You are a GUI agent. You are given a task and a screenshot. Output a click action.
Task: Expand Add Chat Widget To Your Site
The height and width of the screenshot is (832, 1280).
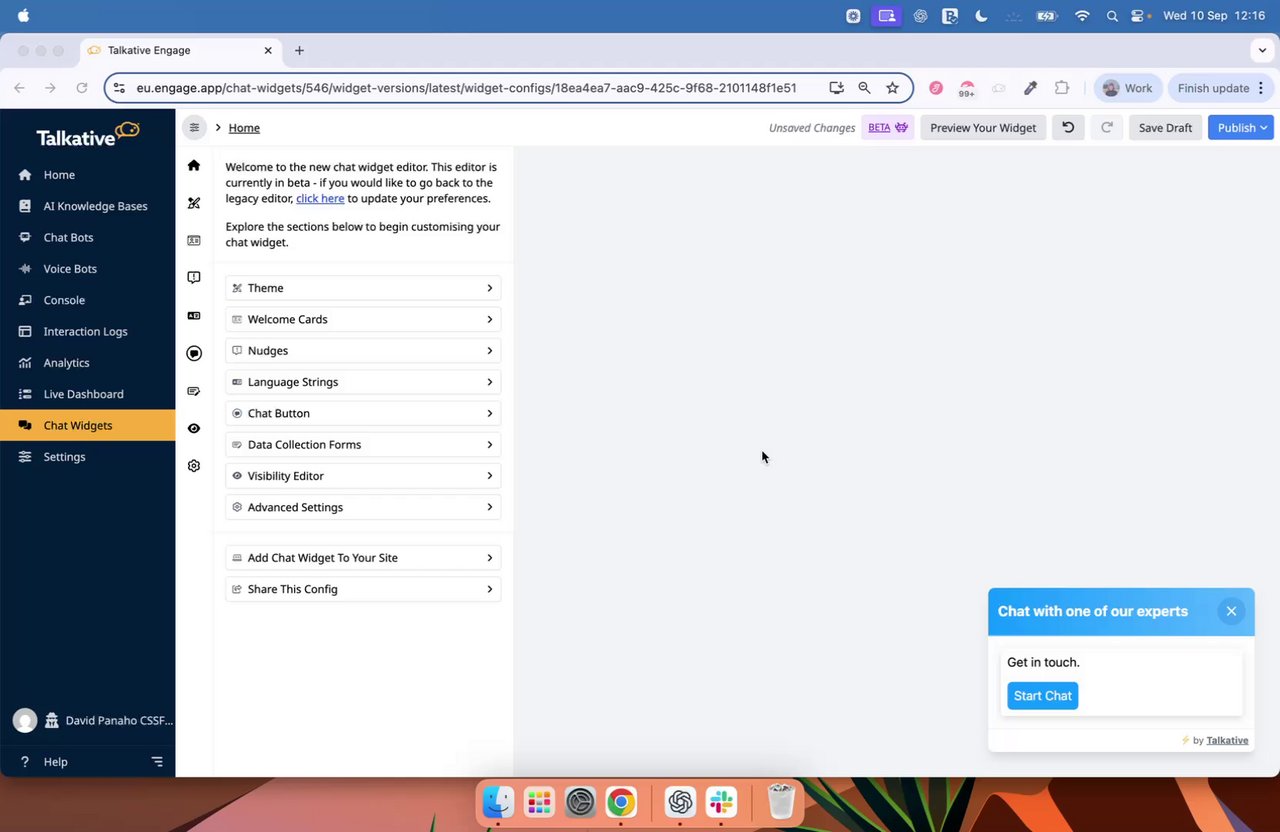[363, 558]
